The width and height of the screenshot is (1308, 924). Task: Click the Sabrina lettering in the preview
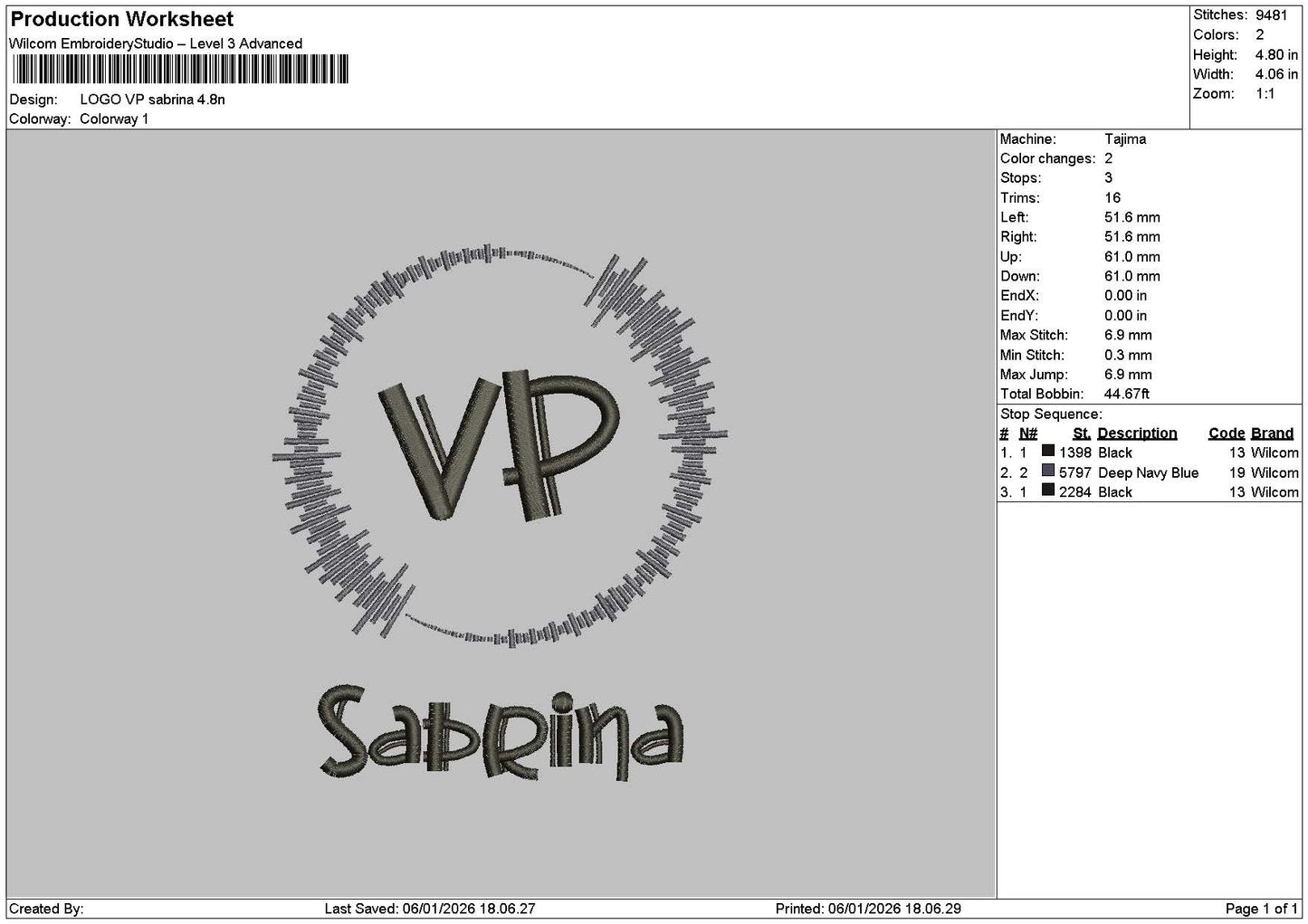502,735
